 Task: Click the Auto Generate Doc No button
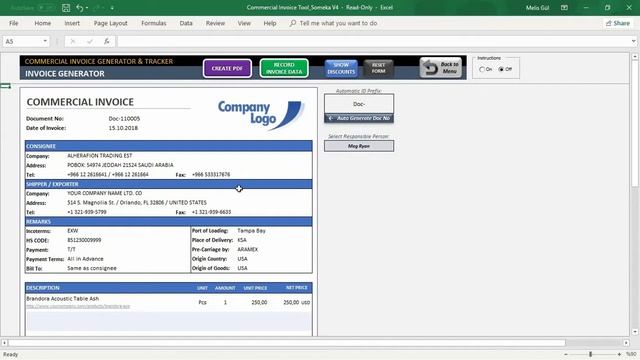point(359,118)
